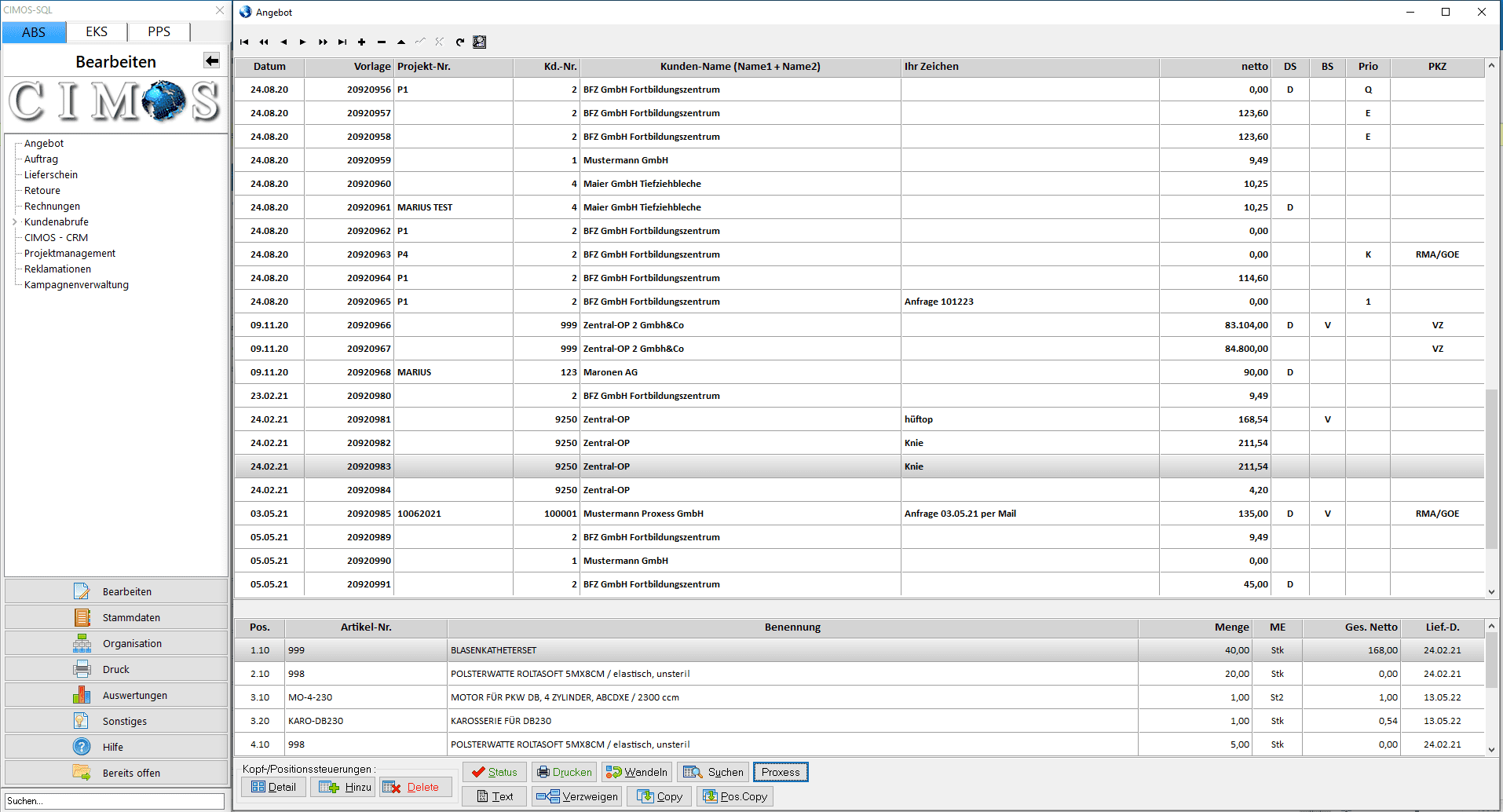1503x812 pixels.
Task: Go to last record navigation icon
Action: point(342,42)
